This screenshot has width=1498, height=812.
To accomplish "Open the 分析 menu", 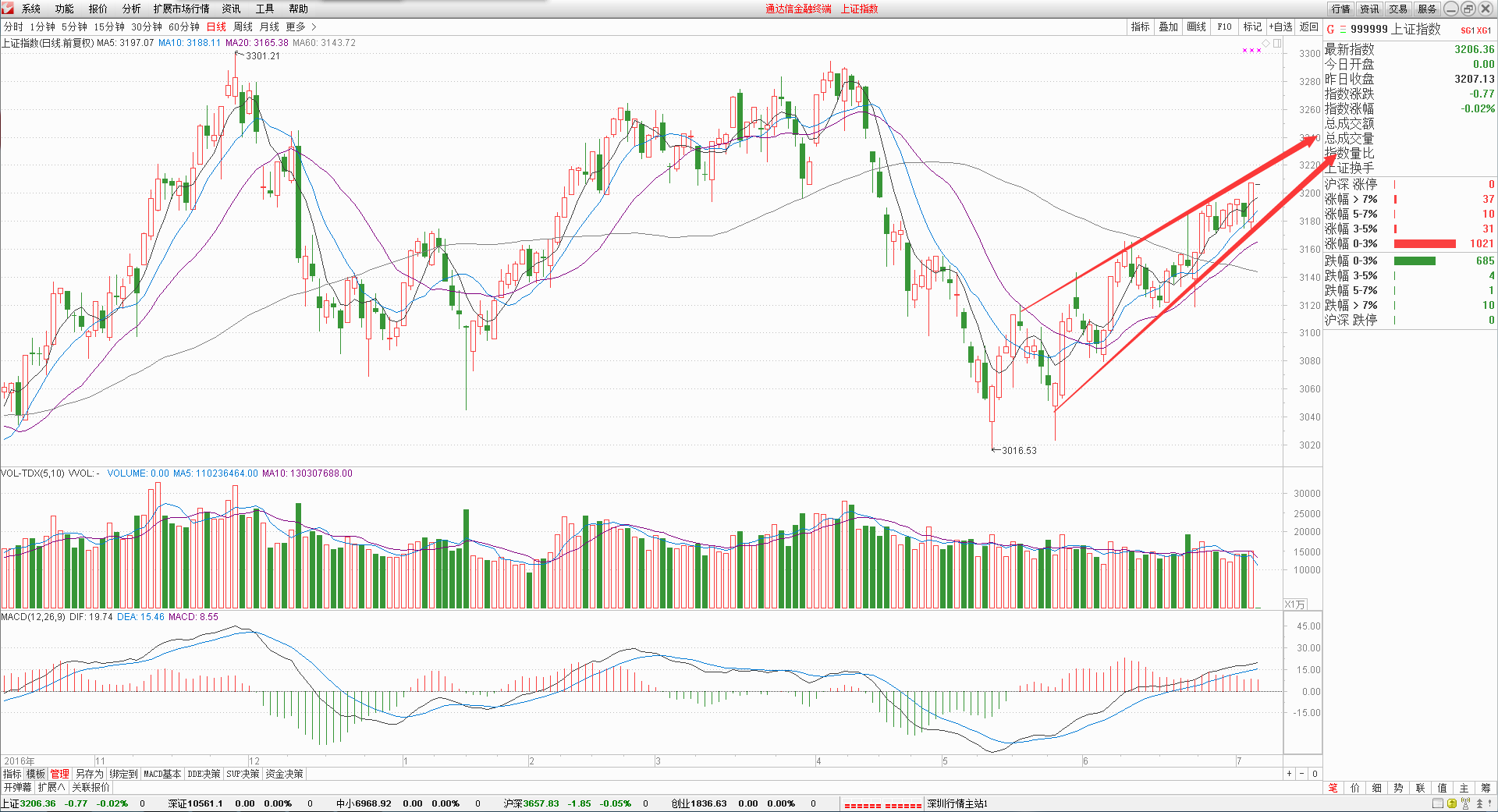I will 132,9.
